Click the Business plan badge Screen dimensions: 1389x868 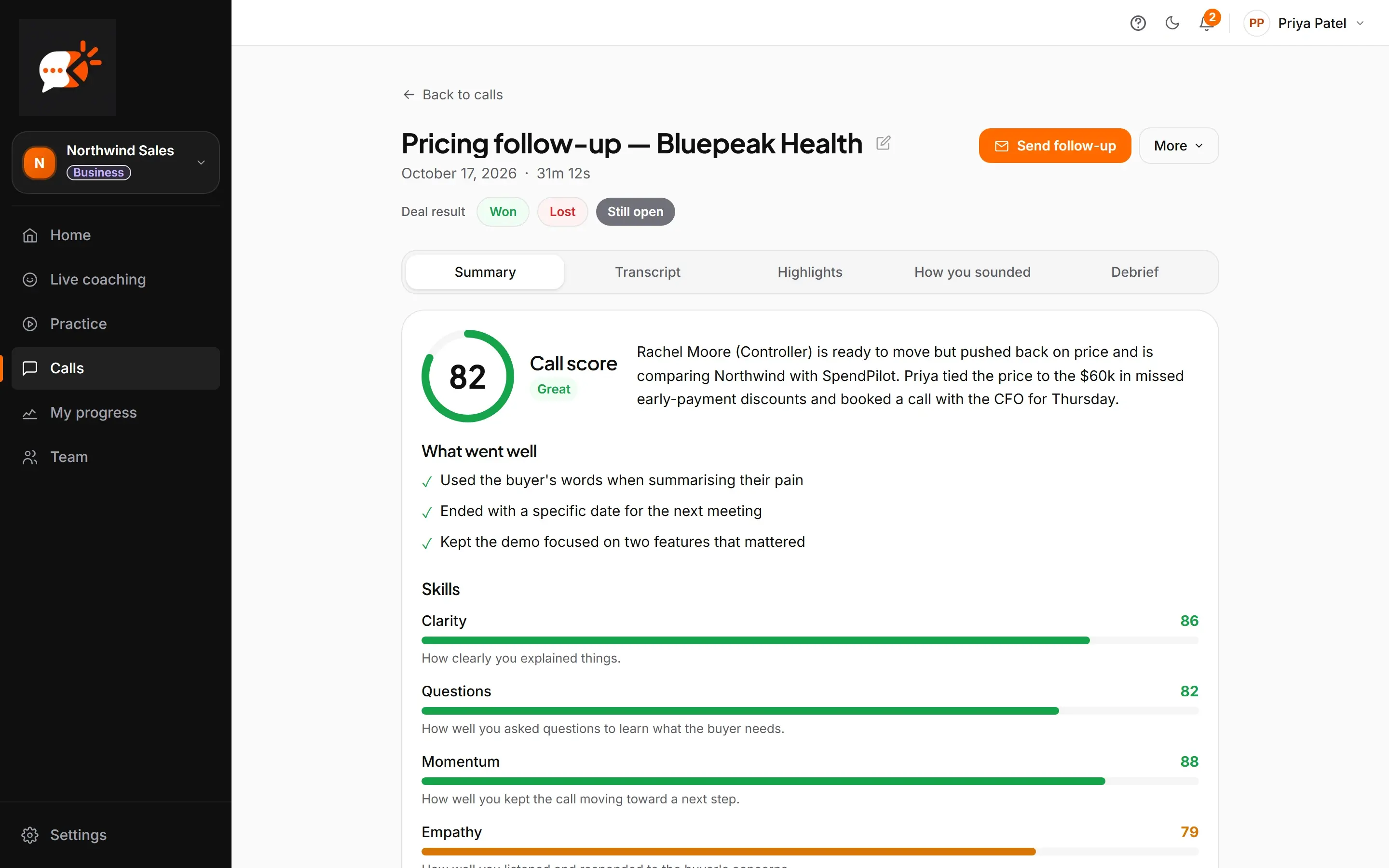click(99, 172)
